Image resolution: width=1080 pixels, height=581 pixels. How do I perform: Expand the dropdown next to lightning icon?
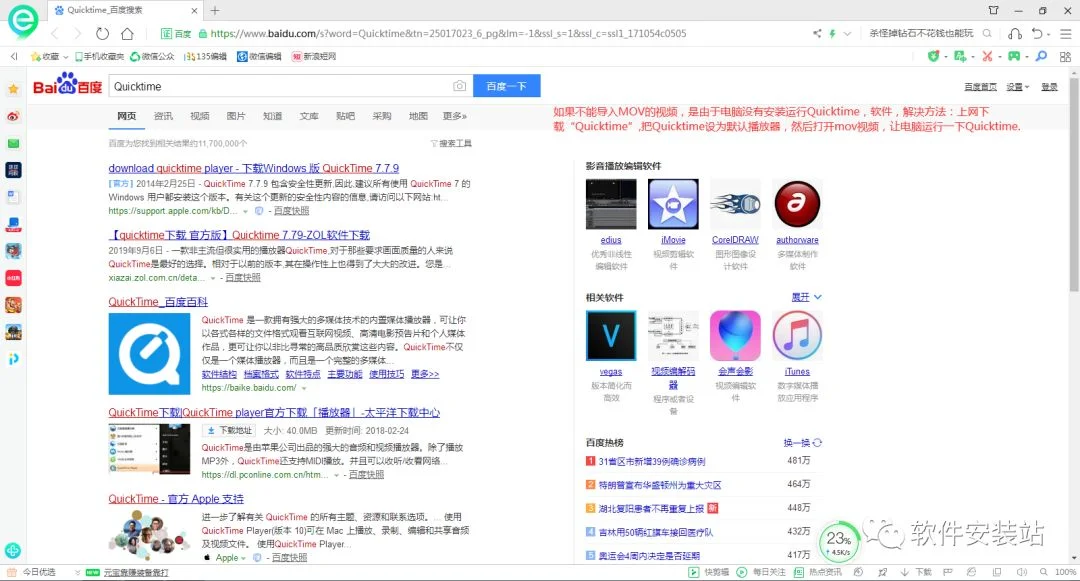(x=847, y=33)
